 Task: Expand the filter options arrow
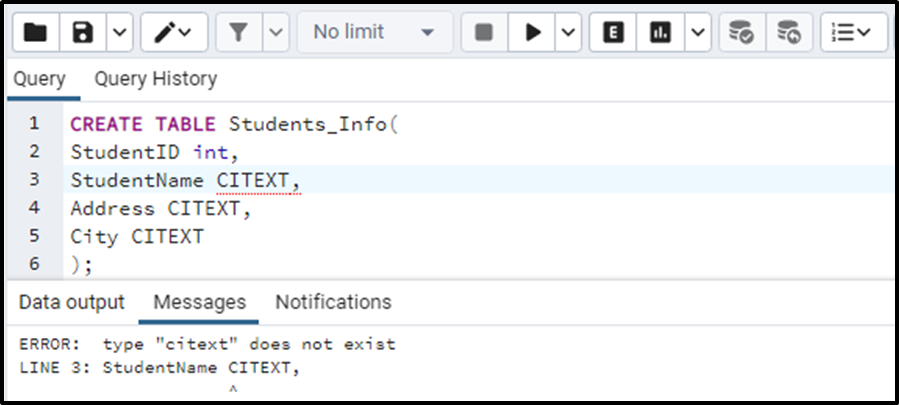point(276,33)
